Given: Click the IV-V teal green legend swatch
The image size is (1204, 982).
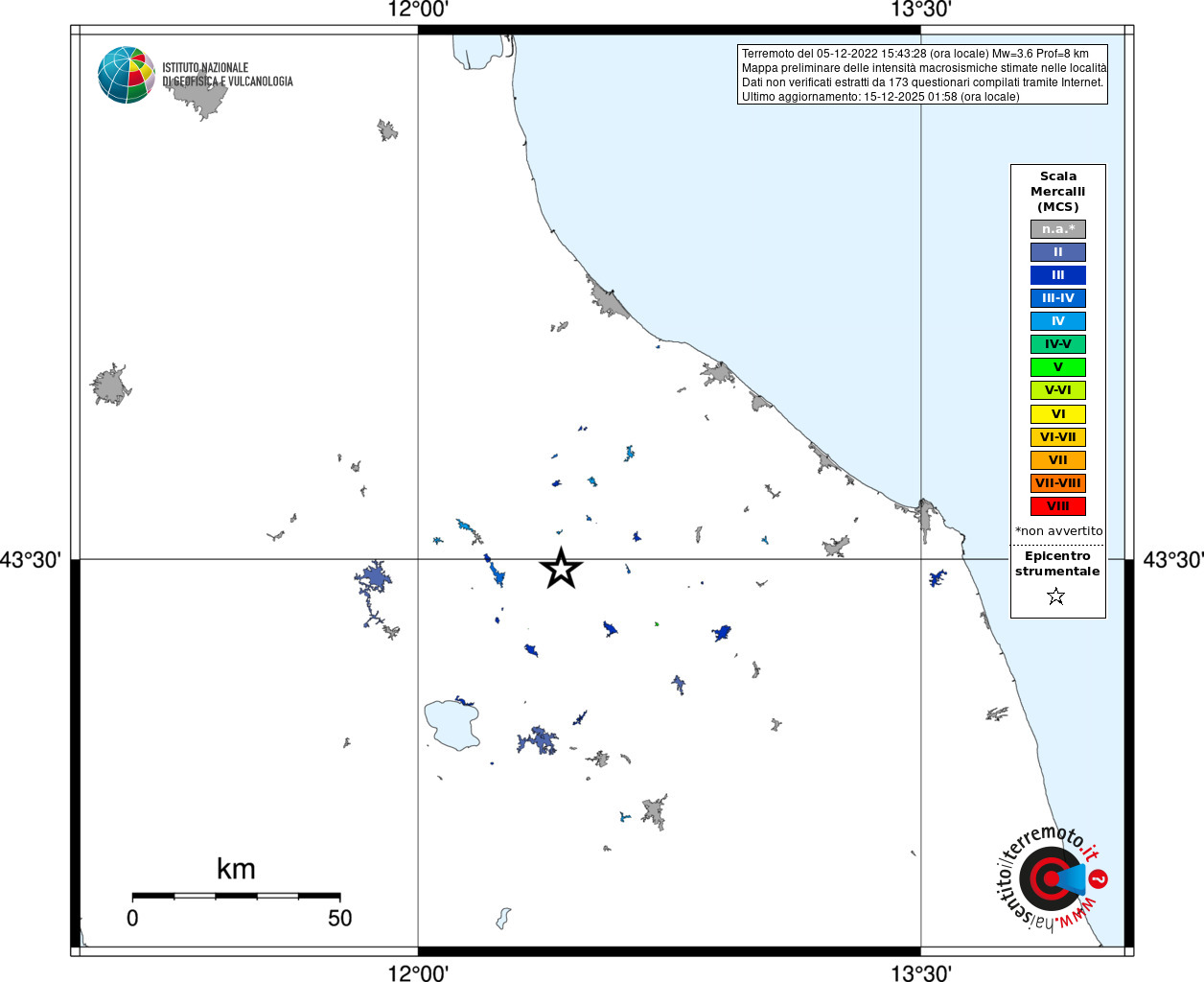Looking at the screenshot, I should [1057, 344].
